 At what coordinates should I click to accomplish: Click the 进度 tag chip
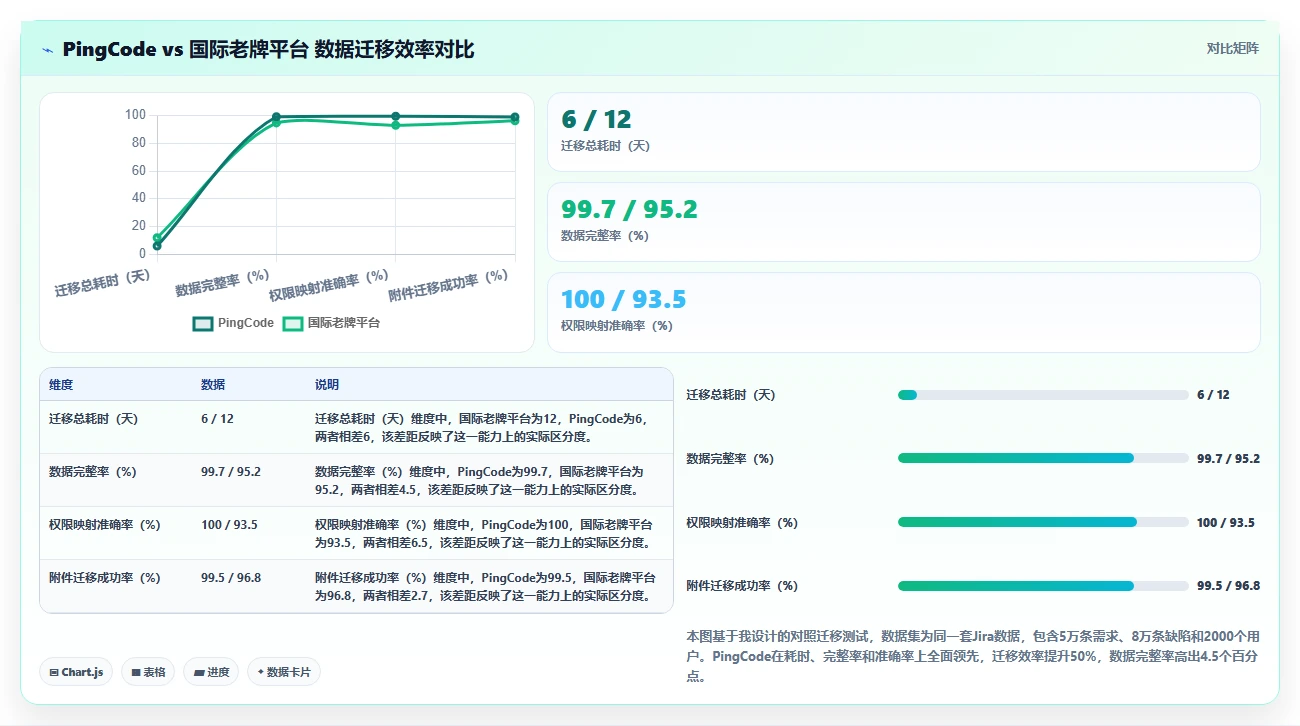[x=211, y=672]
